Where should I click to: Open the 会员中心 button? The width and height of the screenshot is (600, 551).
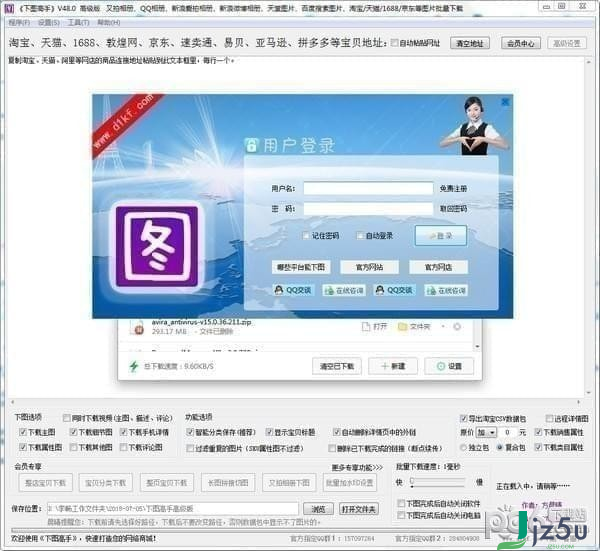[x=520, y=43]
